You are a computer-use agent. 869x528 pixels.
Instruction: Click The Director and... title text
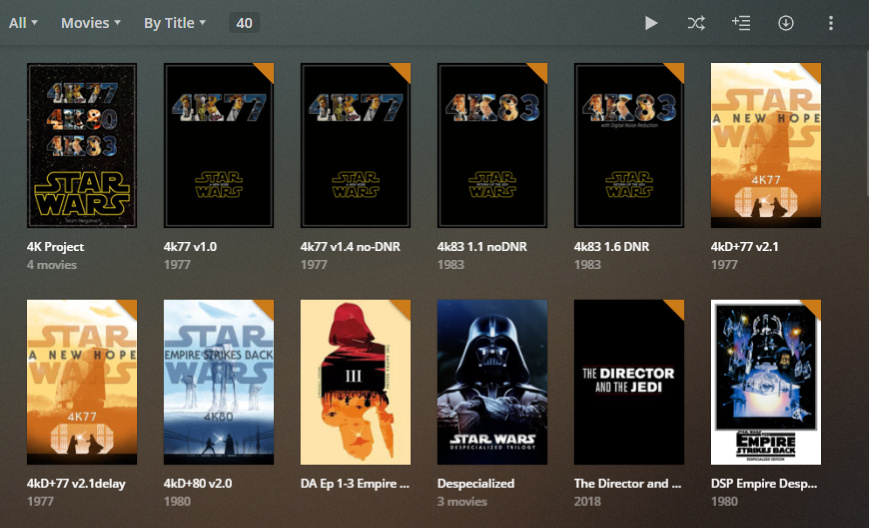[x=628, y=484]
